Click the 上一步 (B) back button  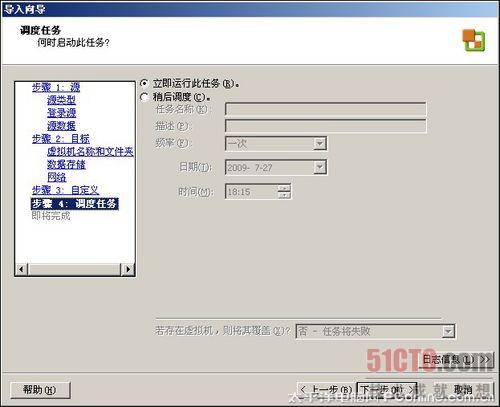click(326, 389)
